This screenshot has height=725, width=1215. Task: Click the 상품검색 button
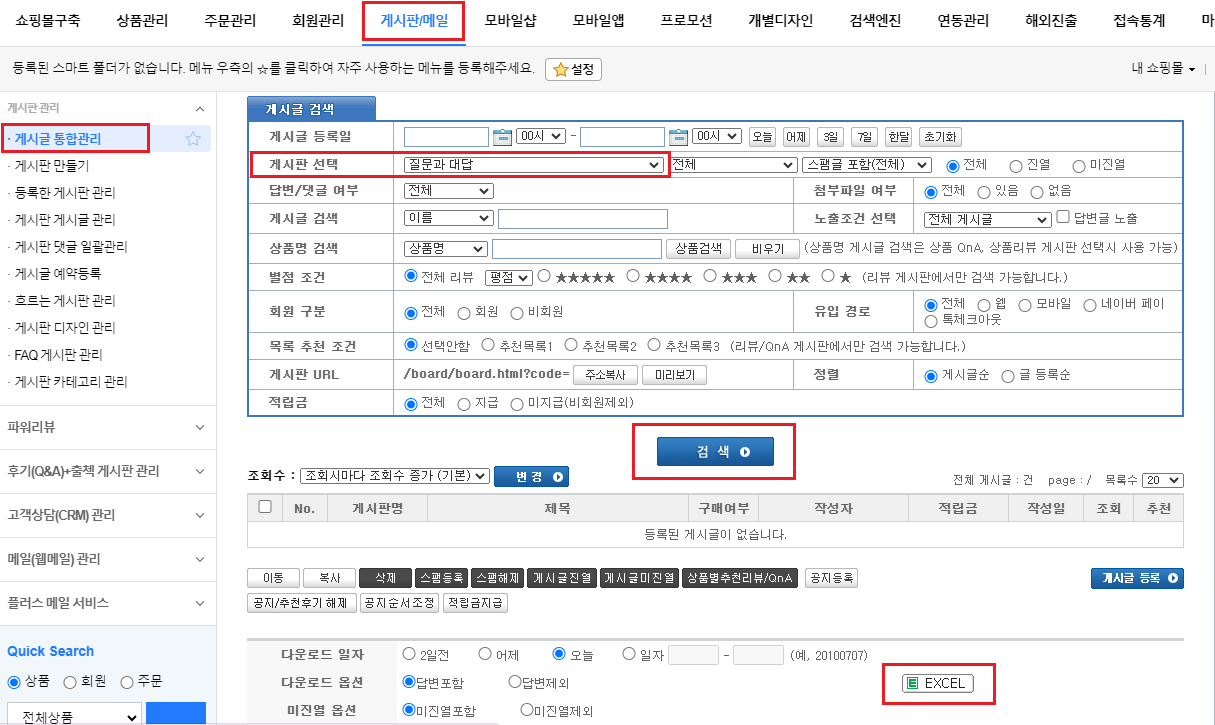click(x=698, y=248)
